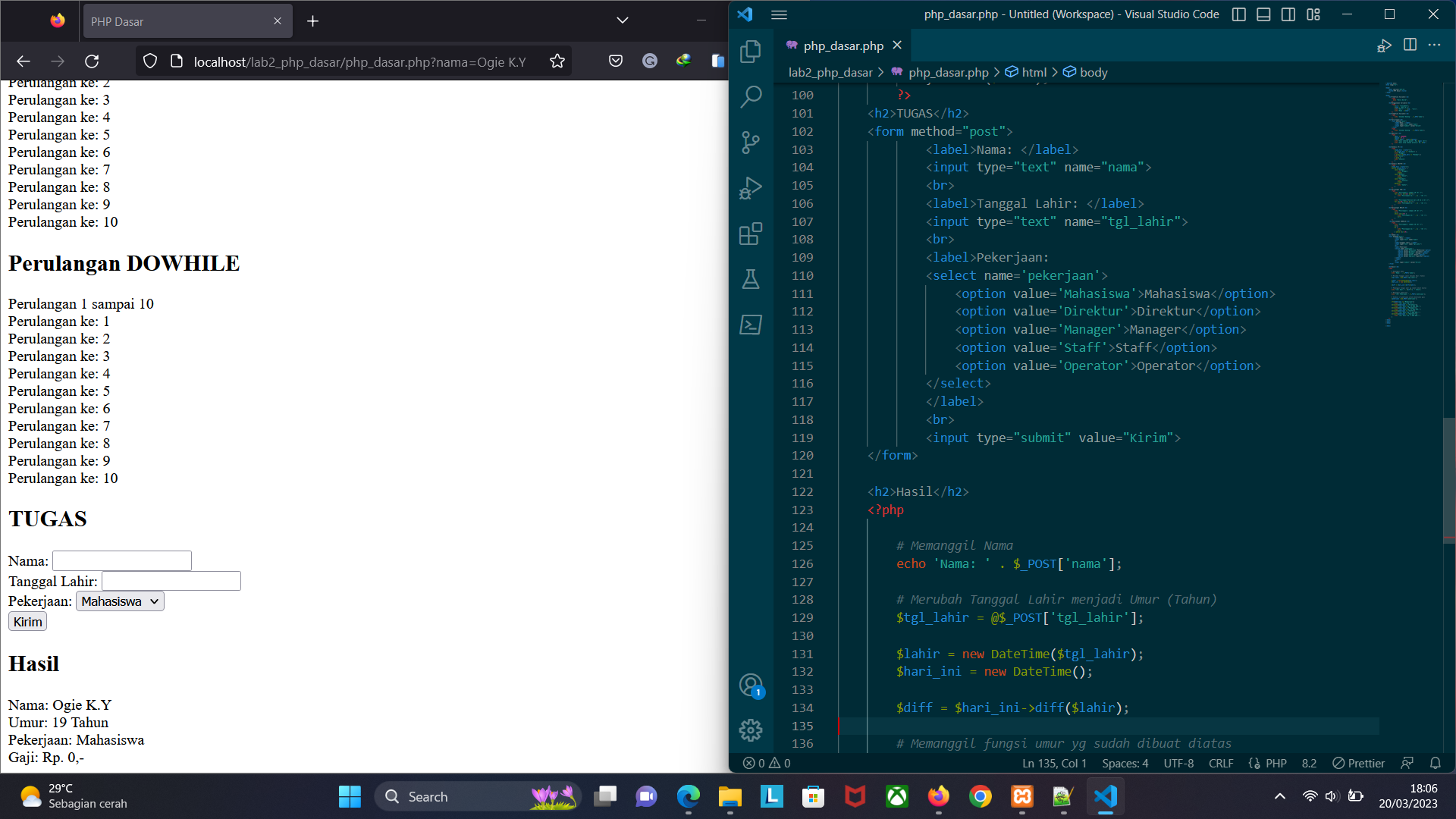Open the Accounts icon in the activity bar

(x=750, y=684)
